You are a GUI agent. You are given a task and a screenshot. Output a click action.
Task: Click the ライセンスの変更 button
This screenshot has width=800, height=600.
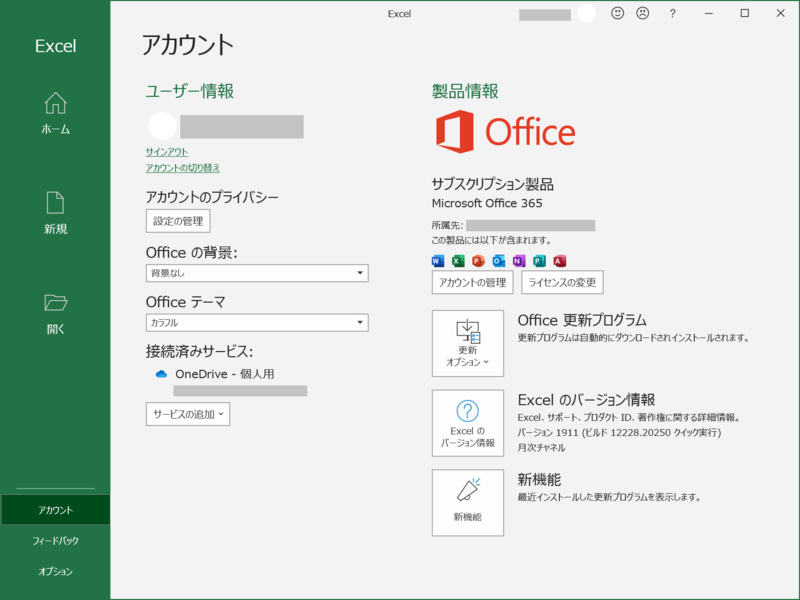[x=564, y=282]
